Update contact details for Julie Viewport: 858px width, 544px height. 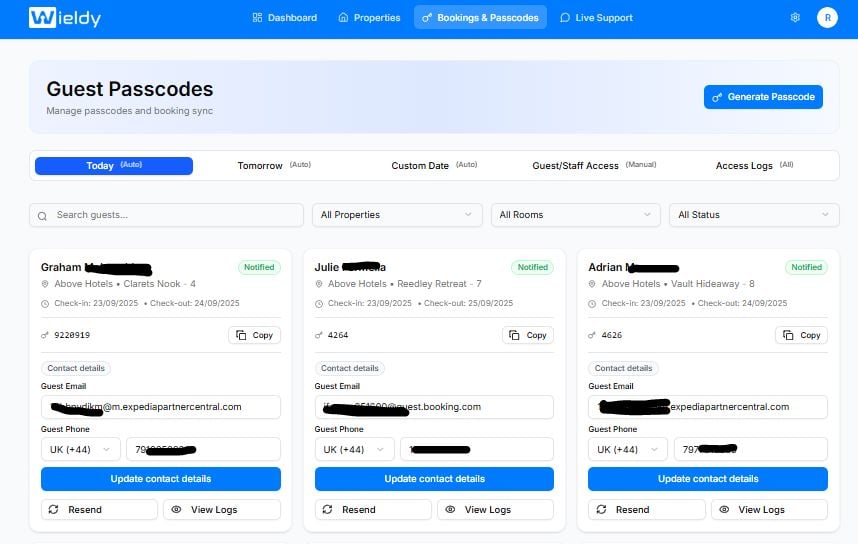click(x=434, y=479)
